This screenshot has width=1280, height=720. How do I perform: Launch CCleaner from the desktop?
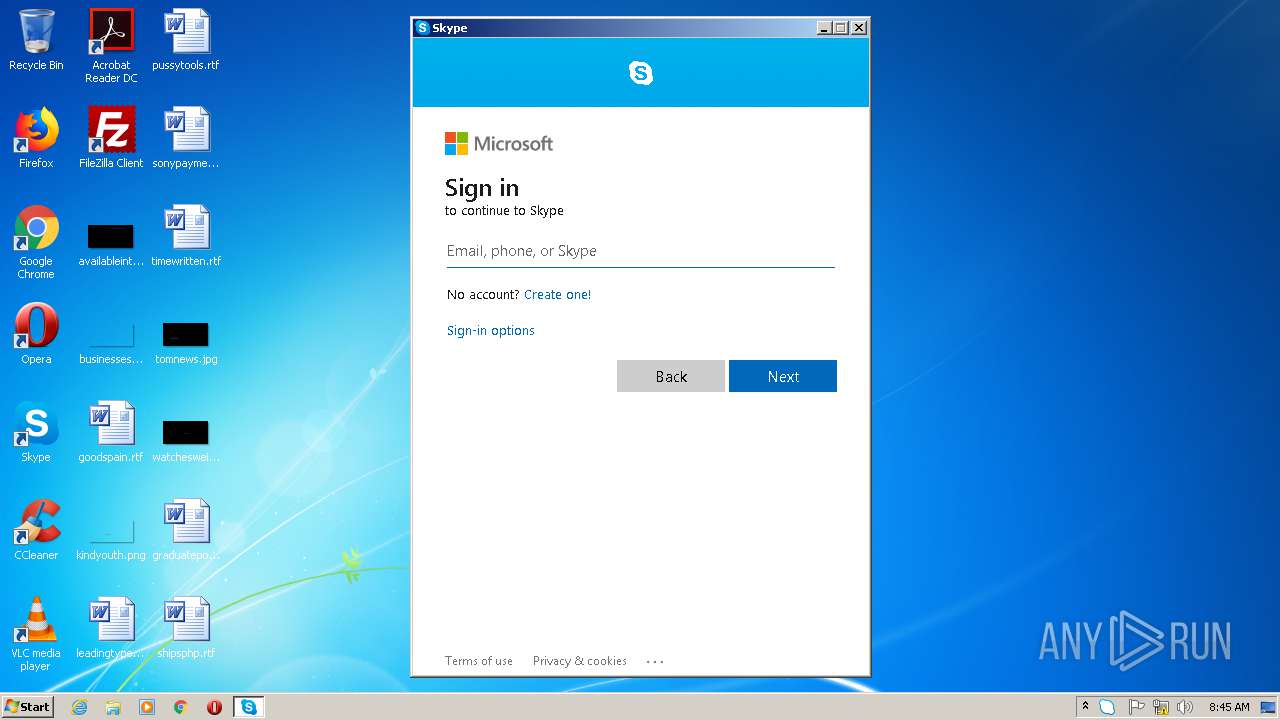point(36,530)
